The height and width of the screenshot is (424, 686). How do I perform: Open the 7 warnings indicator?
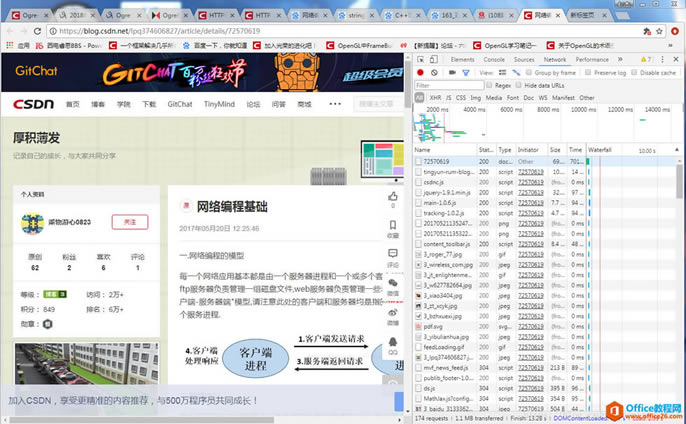(646, 60)
